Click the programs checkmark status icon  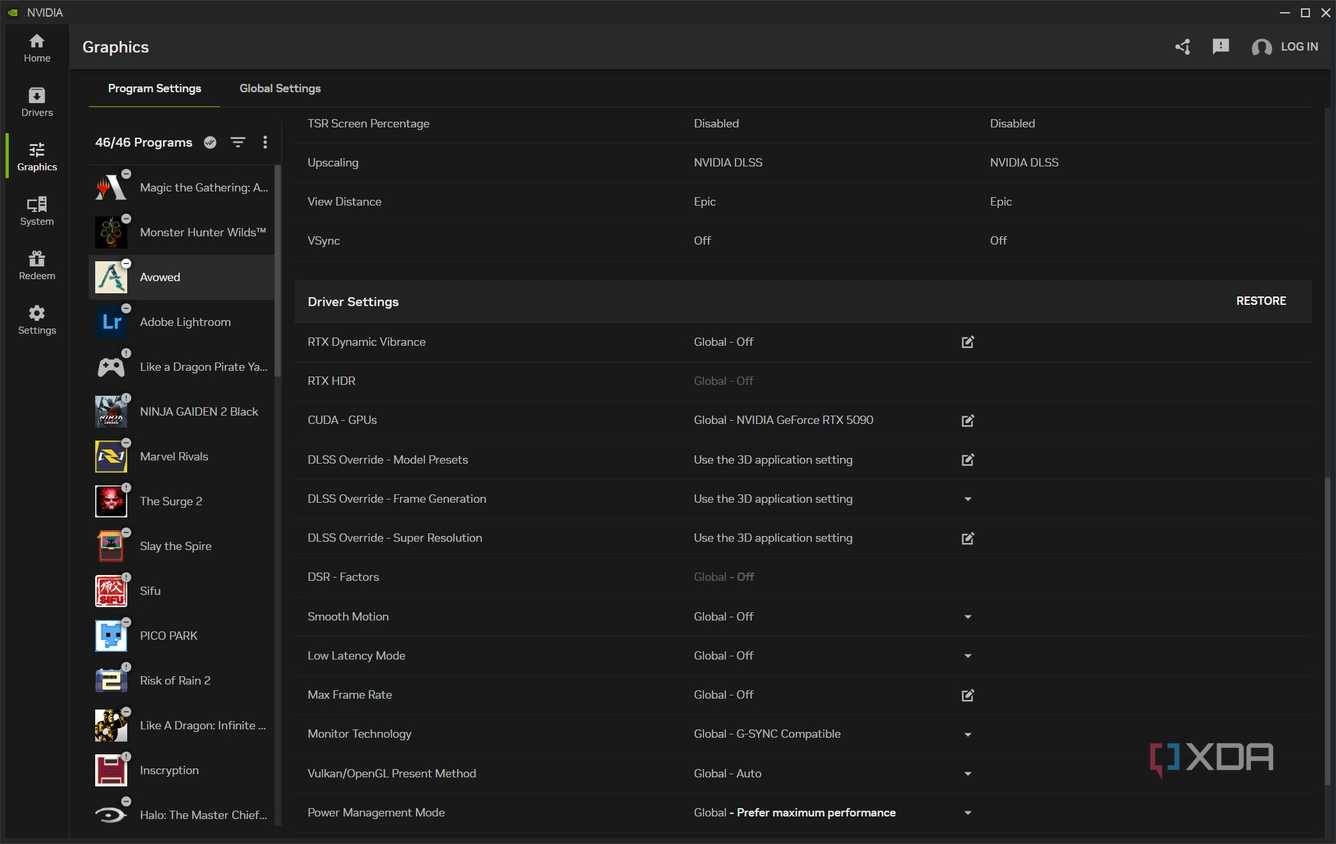[x=210, y=142]
